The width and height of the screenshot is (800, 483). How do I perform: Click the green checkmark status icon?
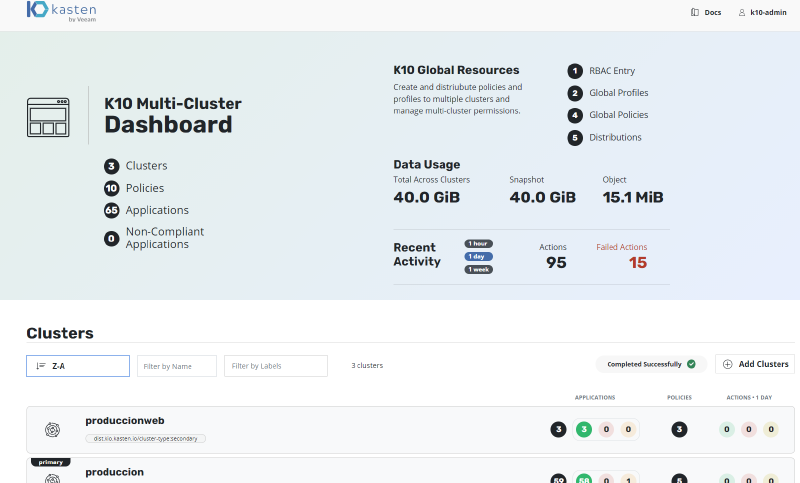pyautogui.click(x=691, y=364)
